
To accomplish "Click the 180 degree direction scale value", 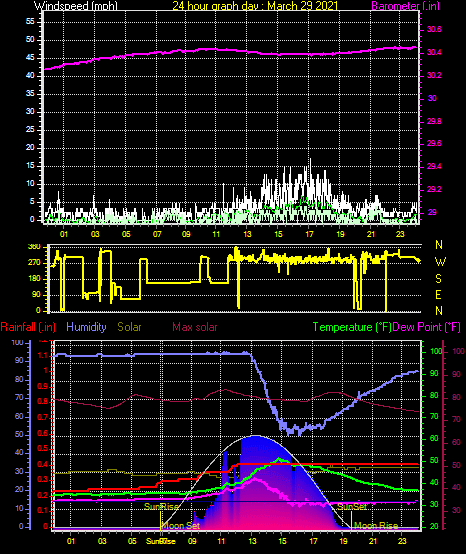I will pyautogui.click(x=36, y=279).
